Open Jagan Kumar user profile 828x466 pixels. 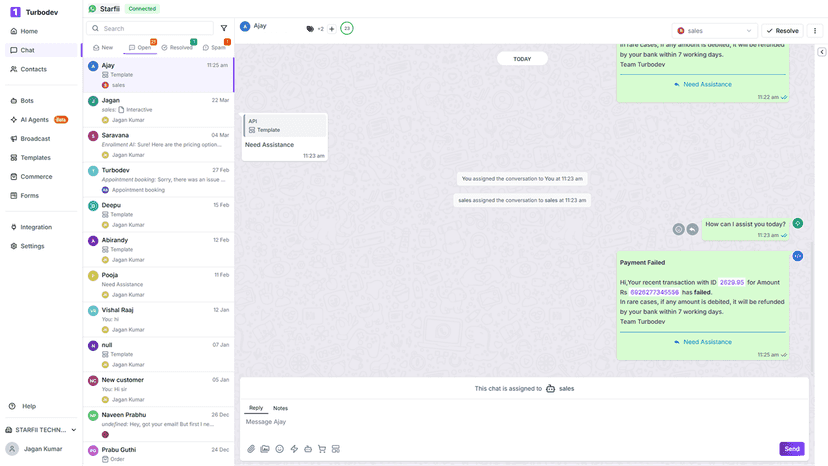point(35,449)
